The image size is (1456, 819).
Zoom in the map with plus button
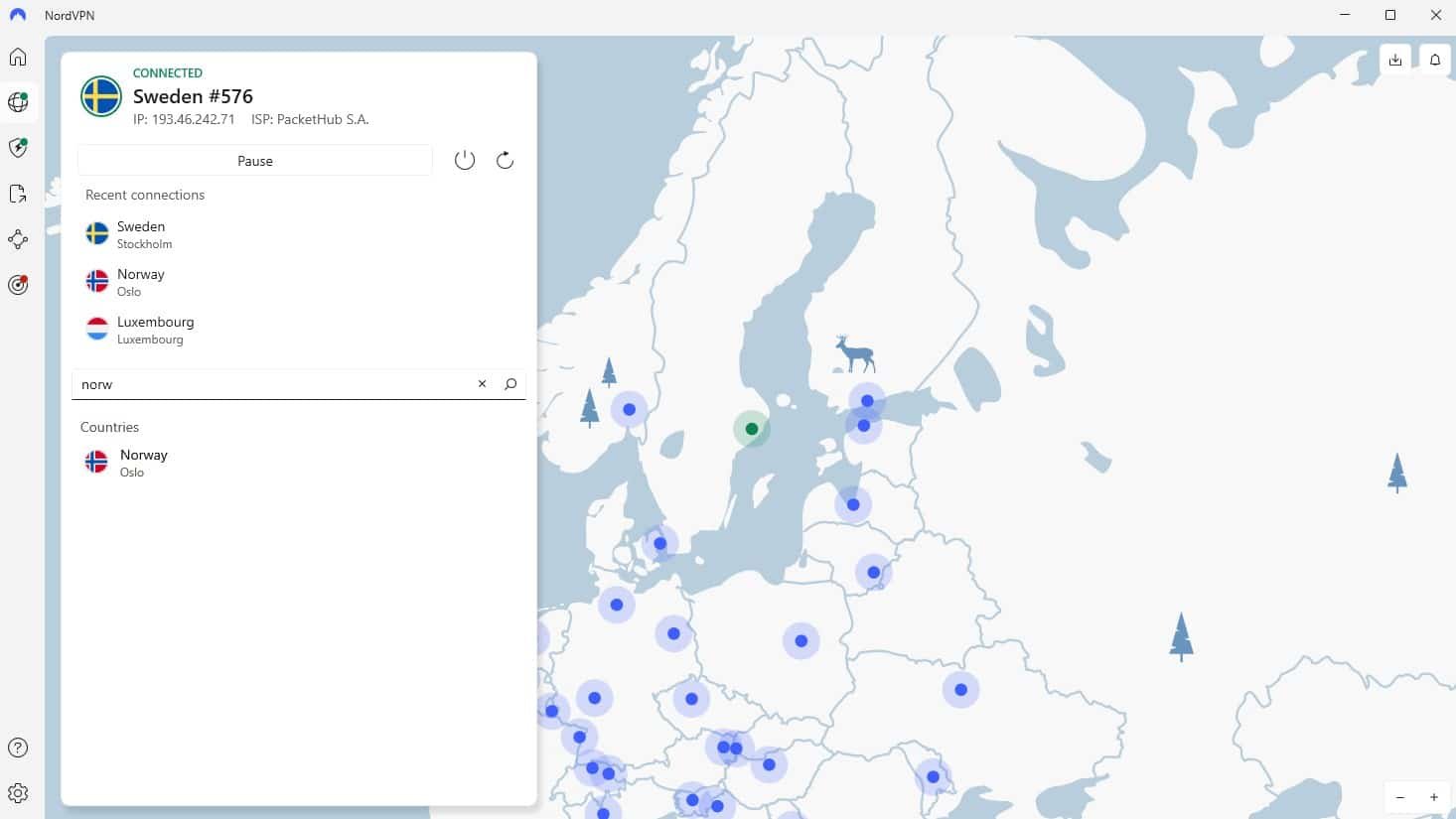tap(1434, 797)
